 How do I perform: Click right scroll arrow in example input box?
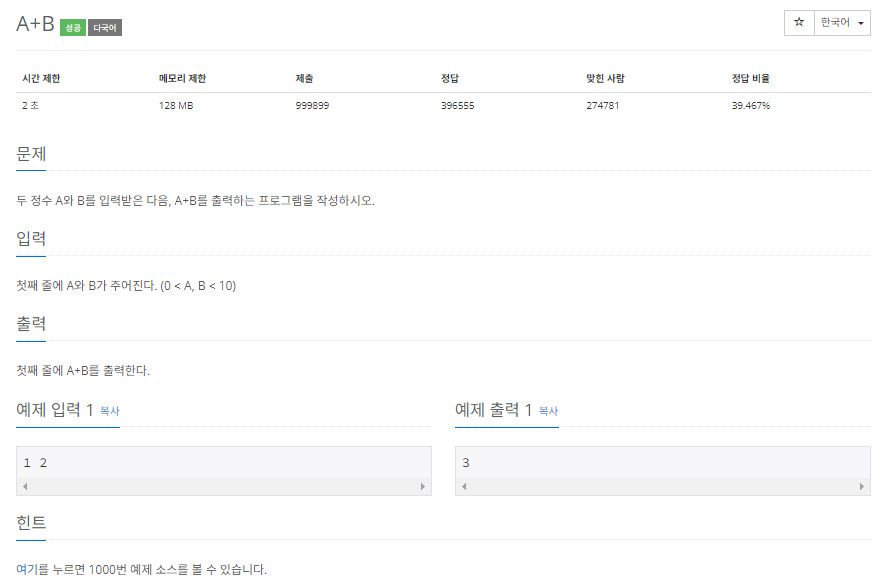(x=423, y=486)
